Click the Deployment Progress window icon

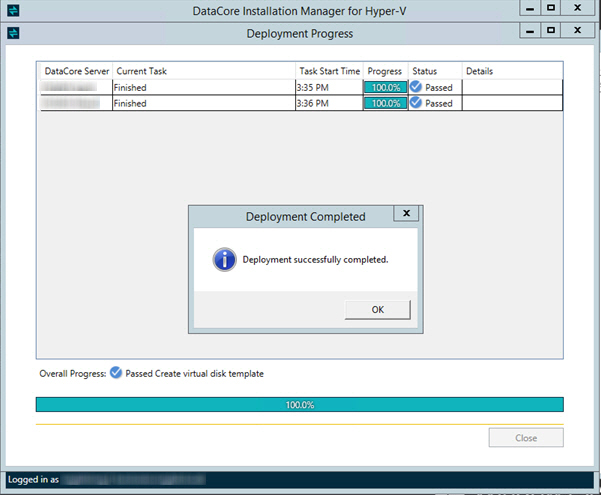point(13,33)
